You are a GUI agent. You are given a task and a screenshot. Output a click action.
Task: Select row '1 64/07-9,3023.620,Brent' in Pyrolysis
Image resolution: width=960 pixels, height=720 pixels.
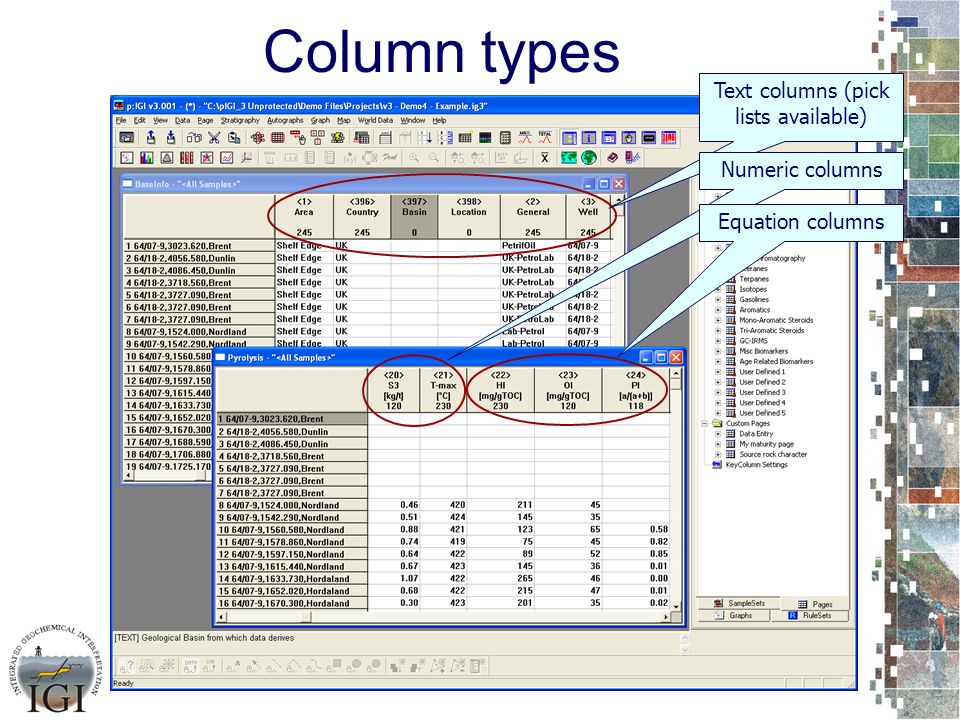pyautogui.click(x=292, y=419)
